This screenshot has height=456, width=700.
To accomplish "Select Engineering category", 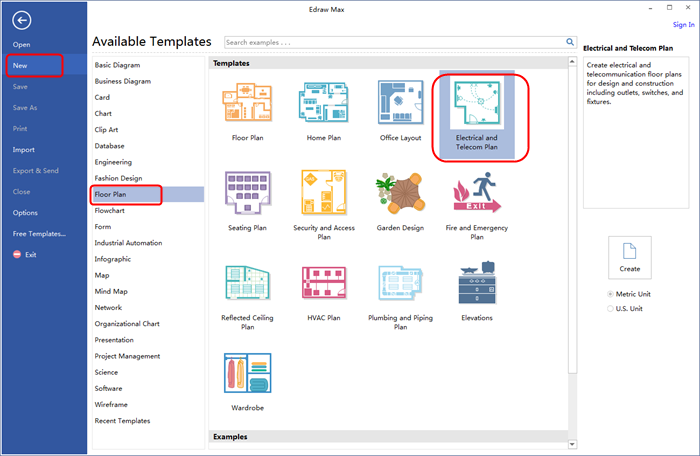I will click(113, 162).
